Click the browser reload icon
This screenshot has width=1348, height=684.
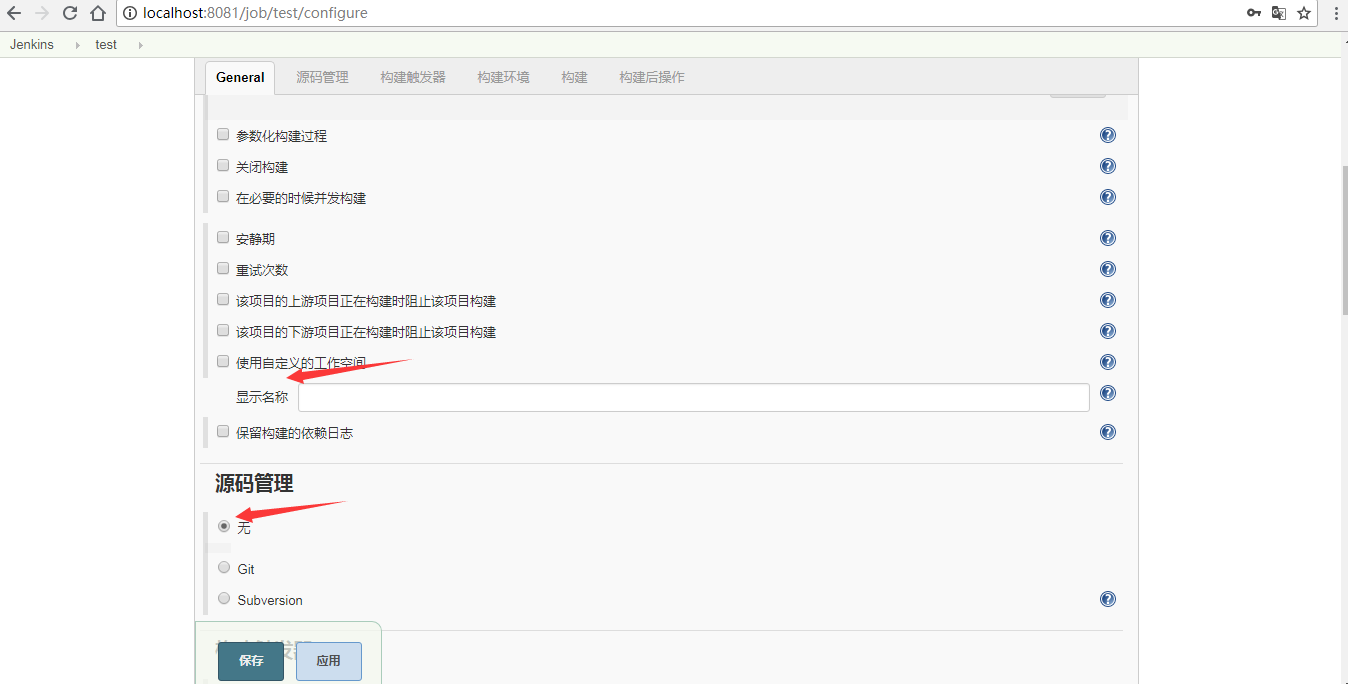click(x=68, y=13)
